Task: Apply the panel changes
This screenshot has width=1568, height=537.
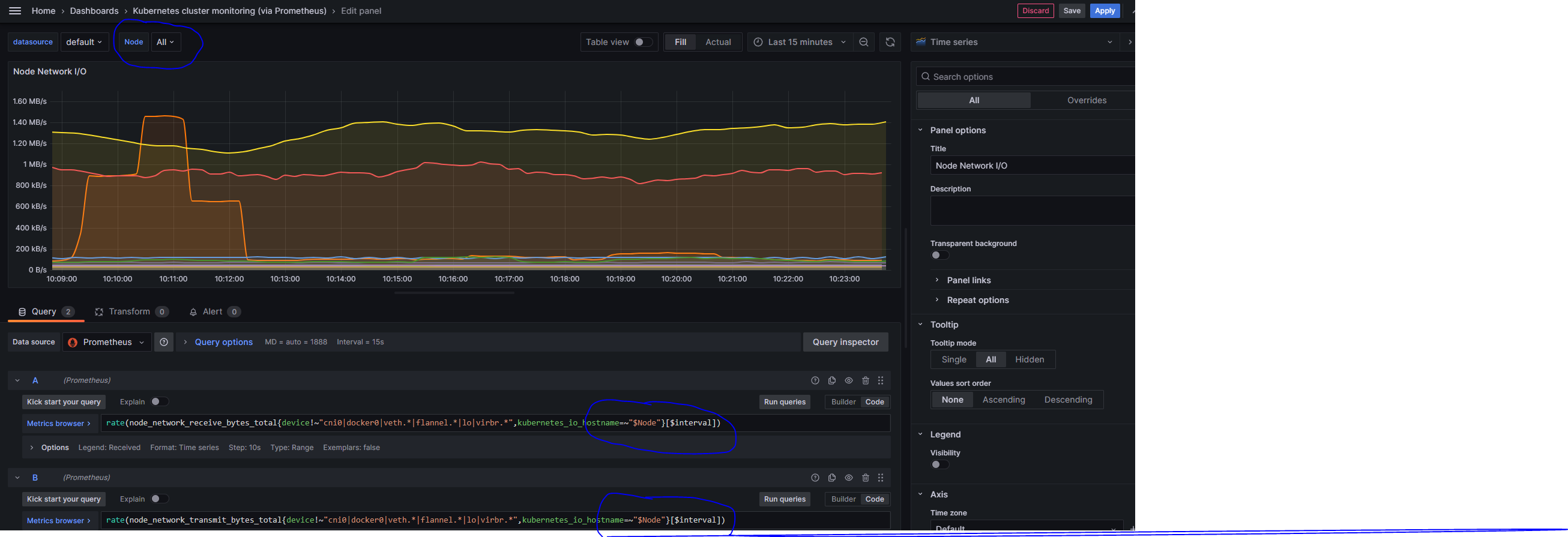Action: coord(1104,11)
